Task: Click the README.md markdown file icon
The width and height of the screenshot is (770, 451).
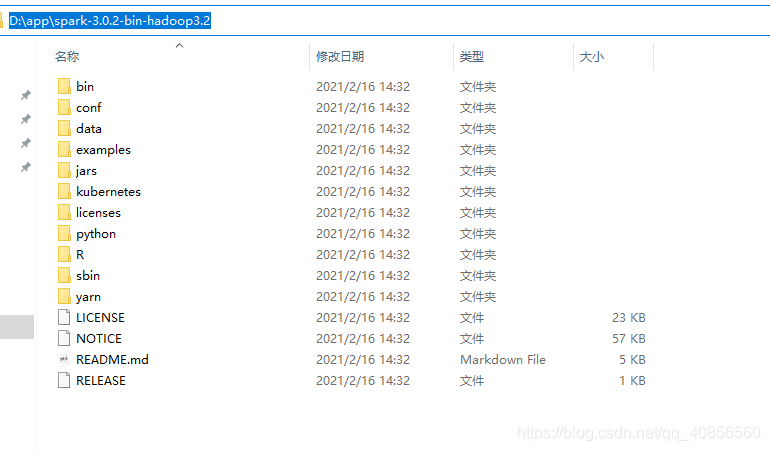Action: coord(64,359)
